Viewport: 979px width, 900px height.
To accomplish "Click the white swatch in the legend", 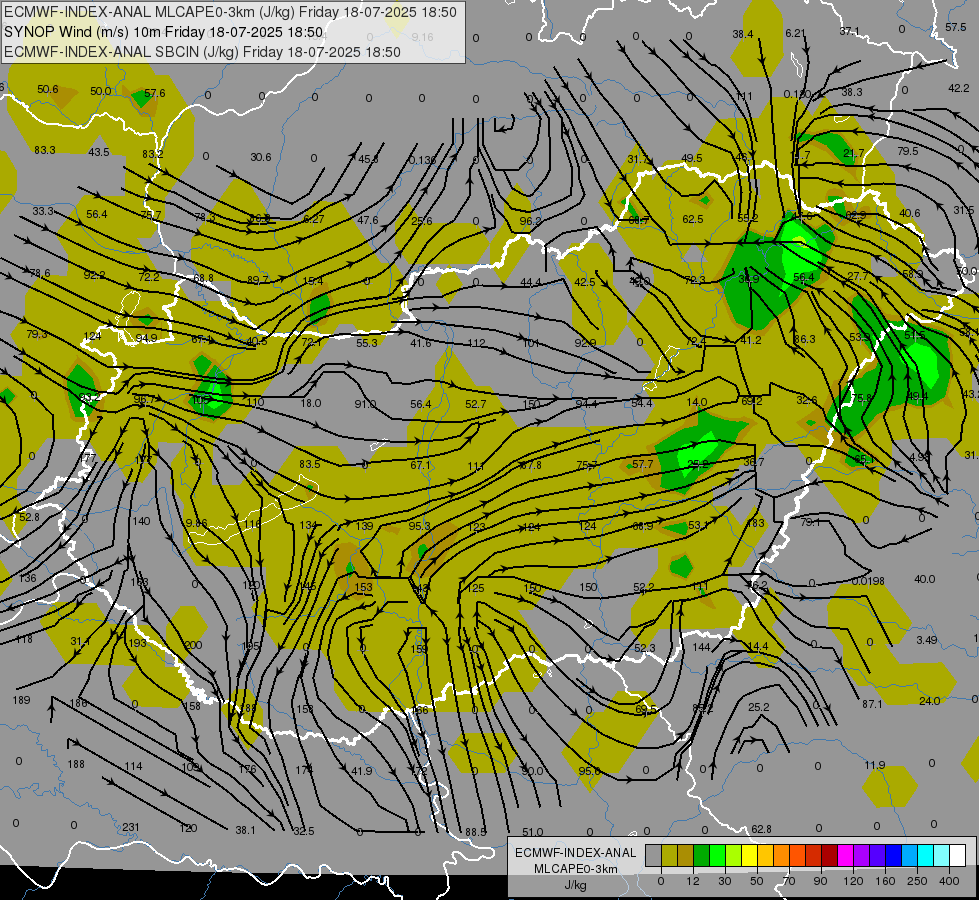I will coord(958,855).
